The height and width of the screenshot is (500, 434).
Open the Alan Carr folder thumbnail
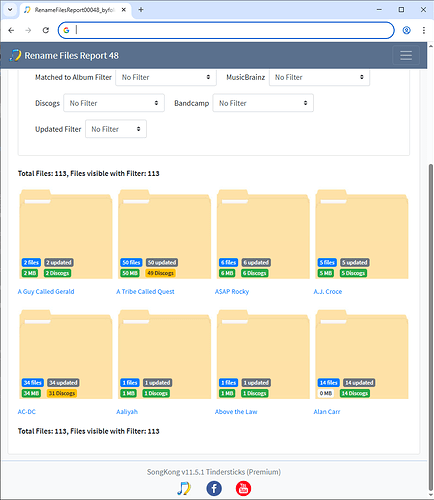pos(362,354)
